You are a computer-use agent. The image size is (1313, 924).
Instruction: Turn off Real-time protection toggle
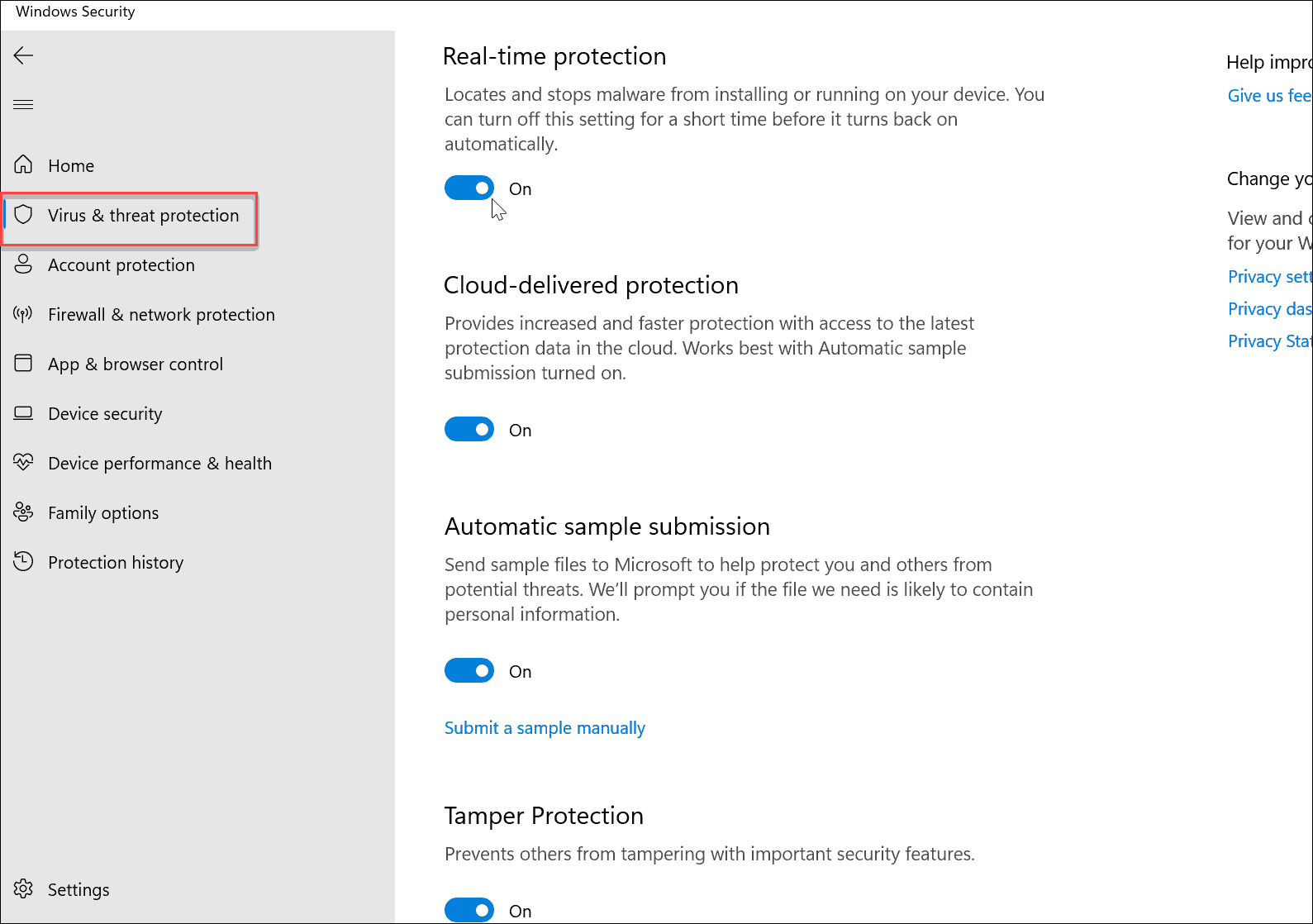coord(469,188)
